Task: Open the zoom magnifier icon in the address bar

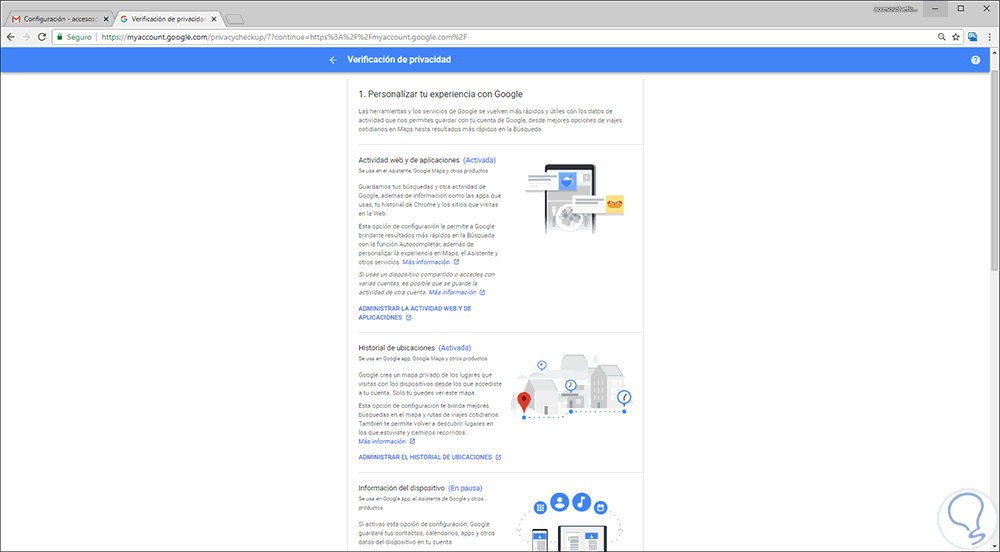Action: click(x=941, y=37)
